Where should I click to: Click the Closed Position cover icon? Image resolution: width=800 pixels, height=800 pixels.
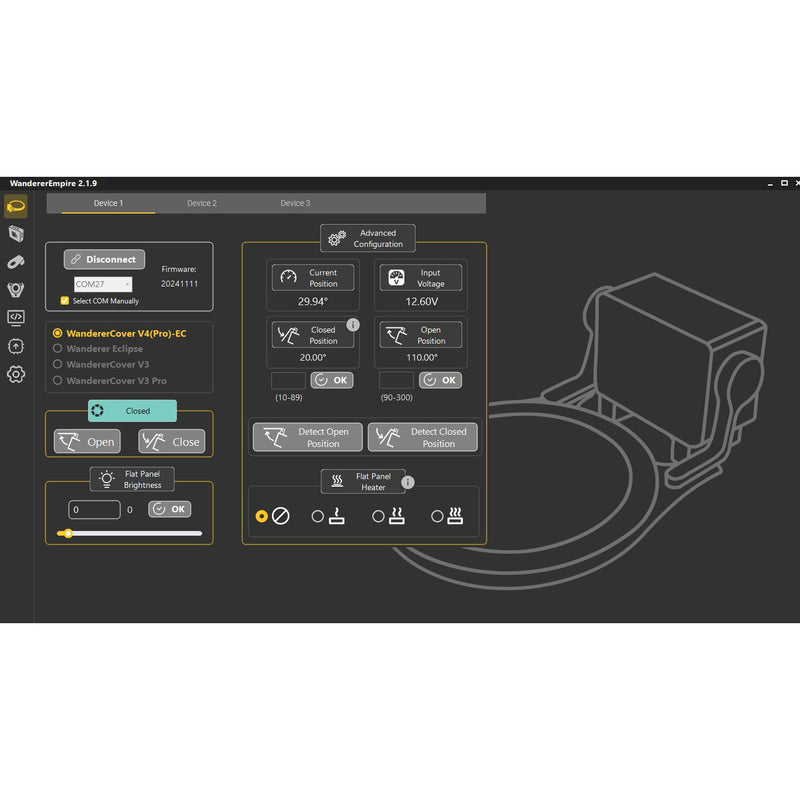pyautogui.click(x=288, y=335)
